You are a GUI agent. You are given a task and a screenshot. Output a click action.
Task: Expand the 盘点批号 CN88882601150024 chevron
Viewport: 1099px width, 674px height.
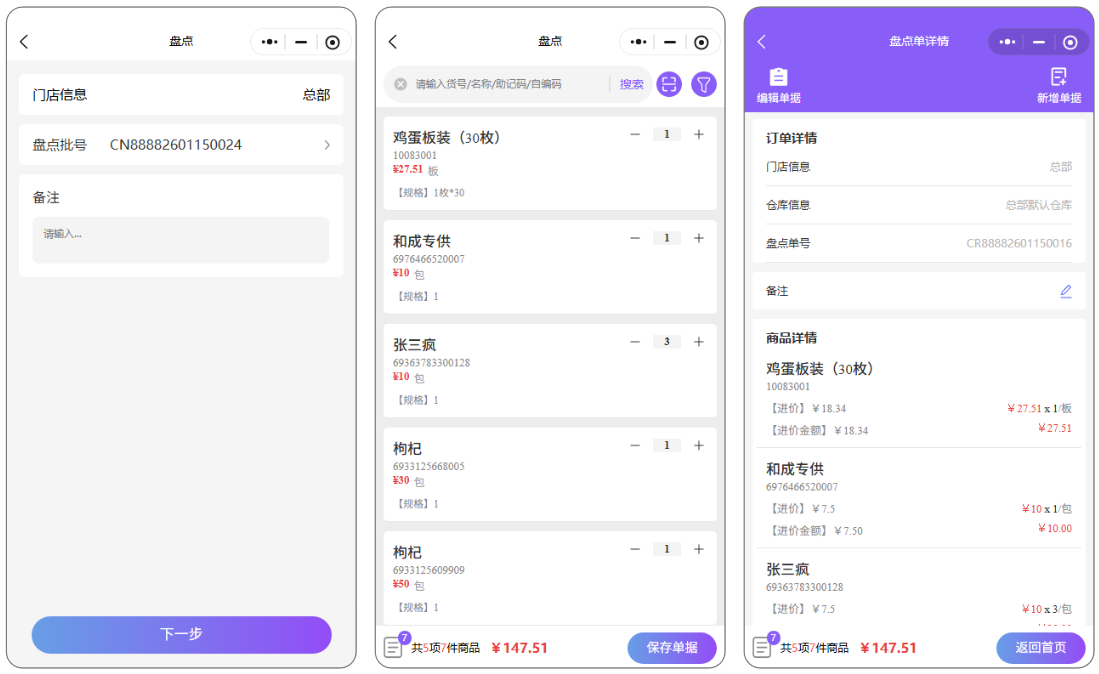(326, 145)
